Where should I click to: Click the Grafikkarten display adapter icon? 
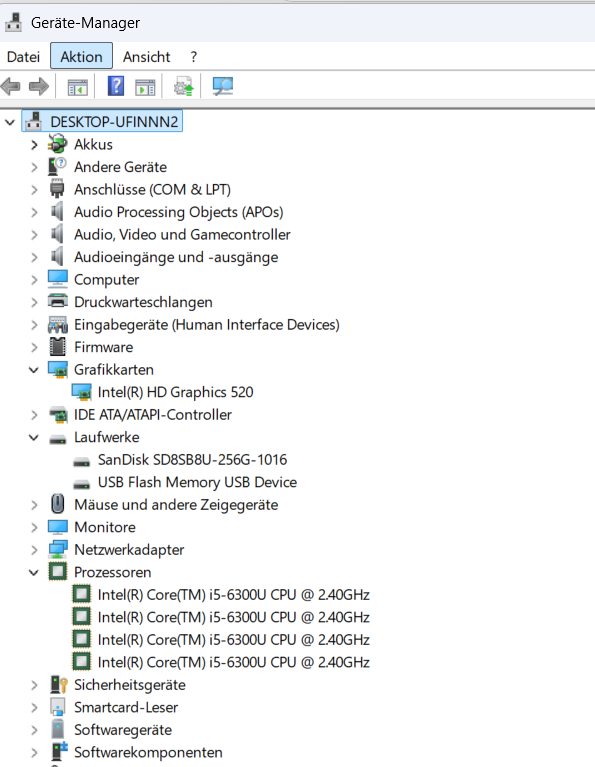coord(58,369)
